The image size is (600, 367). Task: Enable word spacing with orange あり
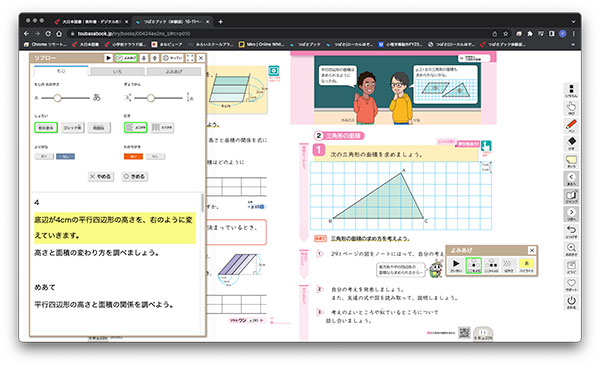tap(134, 156)
